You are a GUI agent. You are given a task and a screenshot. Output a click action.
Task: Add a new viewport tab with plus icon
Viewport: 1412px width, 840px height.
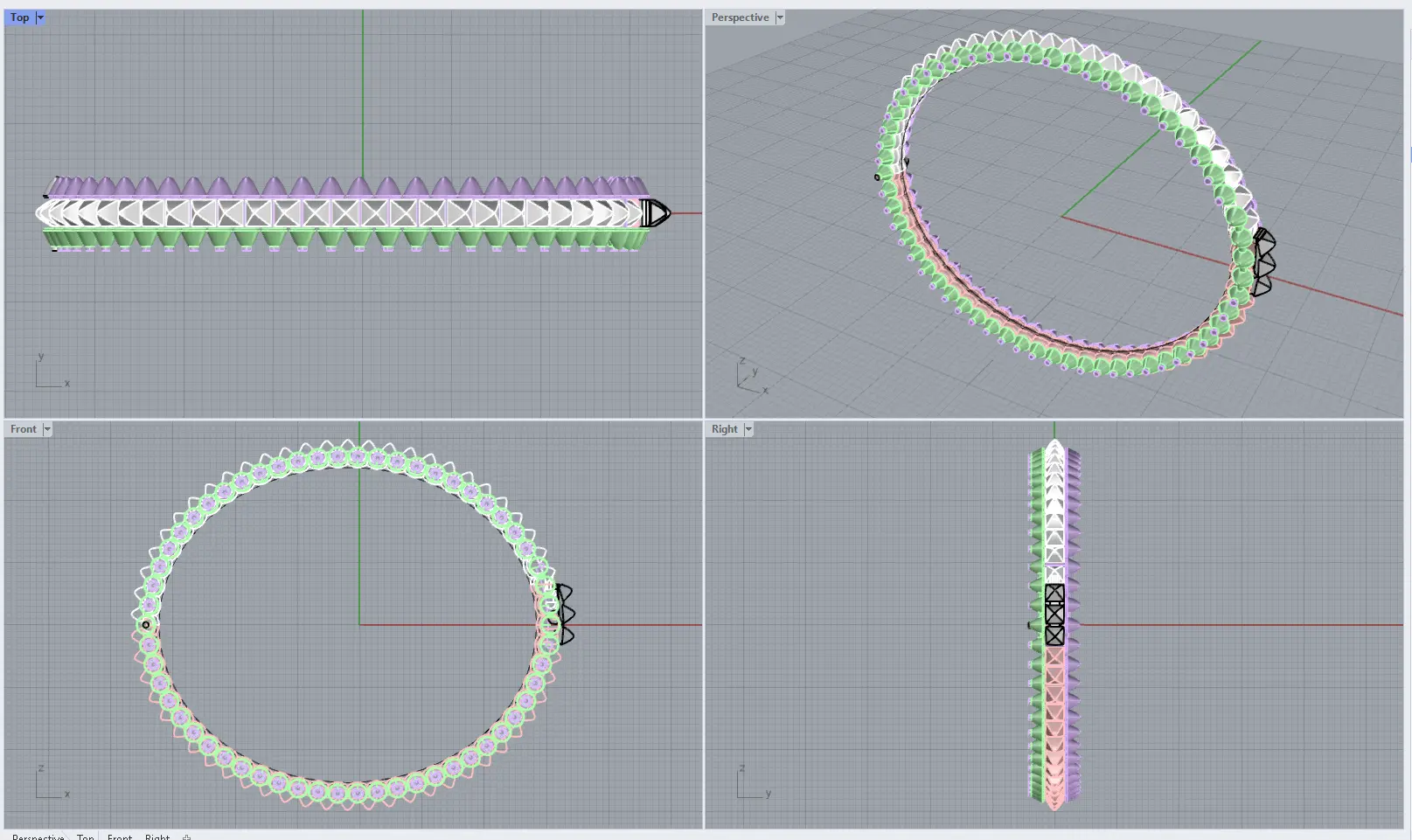(x=186, y=837)
